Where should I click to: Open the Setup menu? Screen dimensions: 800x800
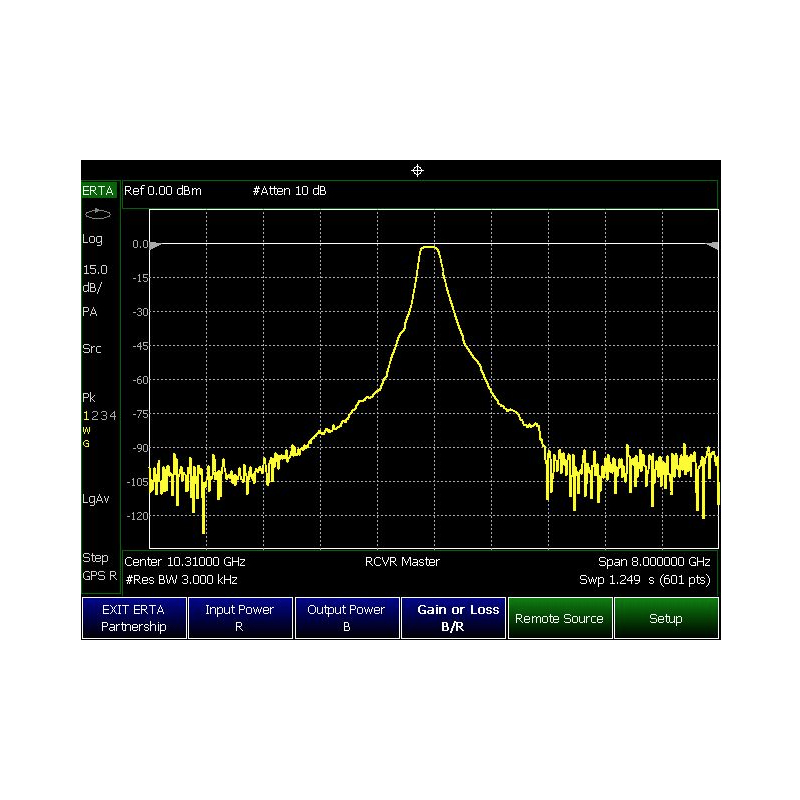point(666,618)
